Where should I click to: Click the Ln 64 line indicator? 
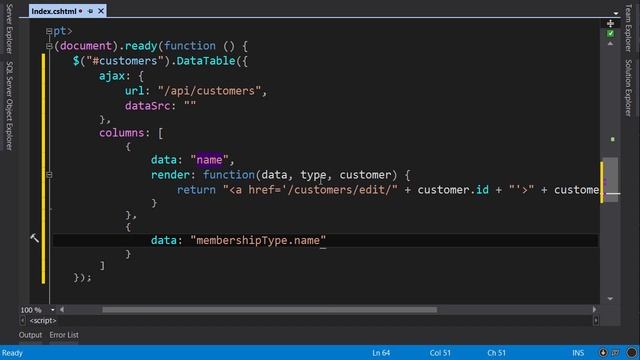381,353
